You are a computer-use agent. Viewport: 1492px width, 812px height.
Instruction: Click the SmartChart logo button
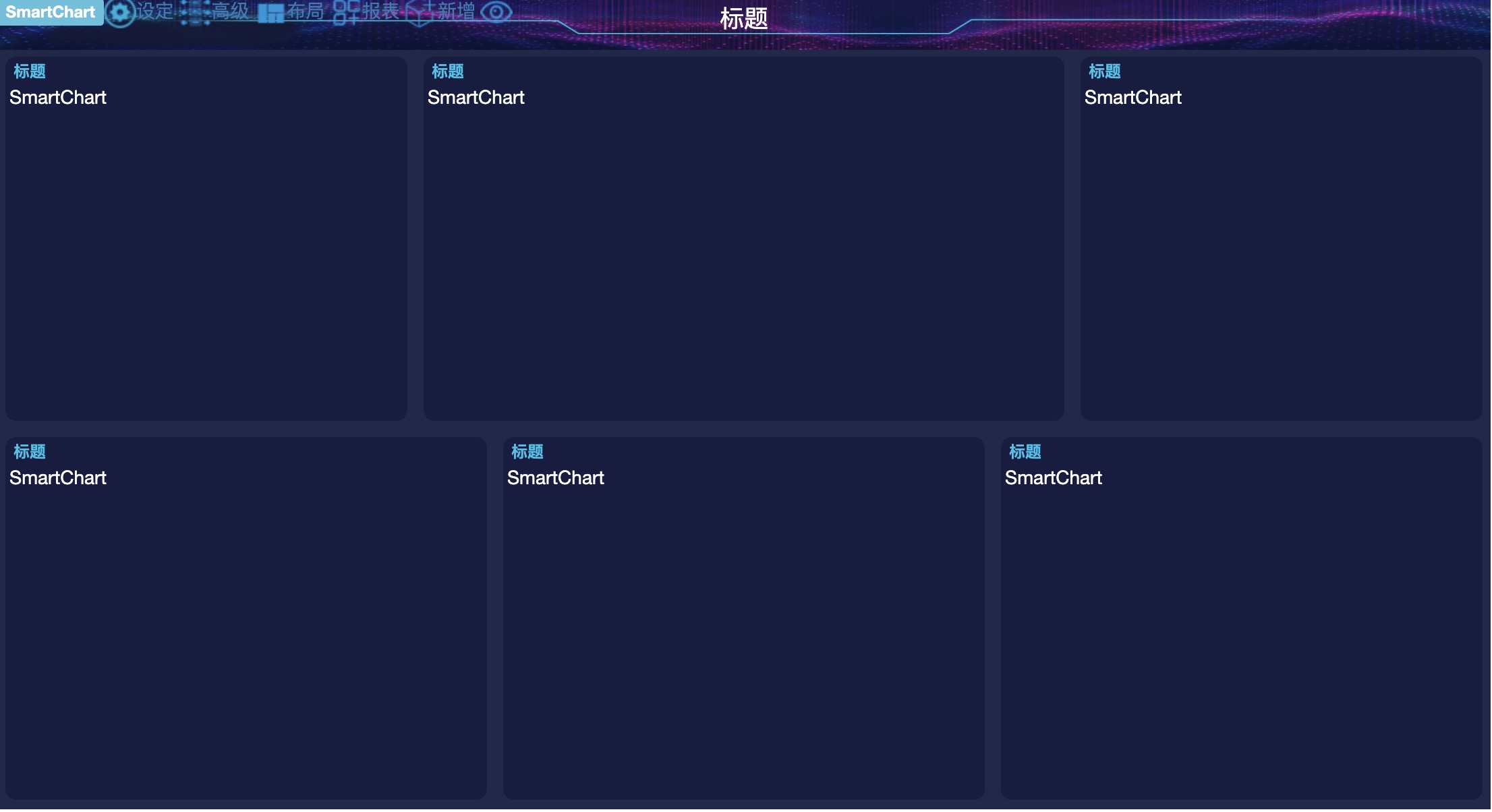point(51,12)
